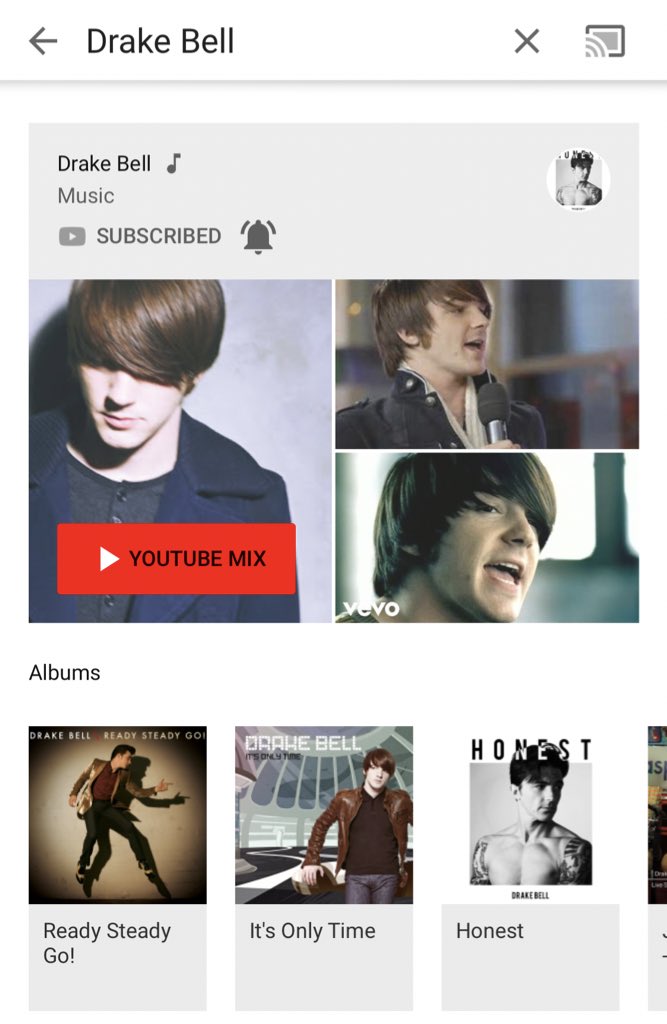Select the 'It's Only Time' album title
The height and width of the screenshot is (1024, 667).
[x=312, y=931]
